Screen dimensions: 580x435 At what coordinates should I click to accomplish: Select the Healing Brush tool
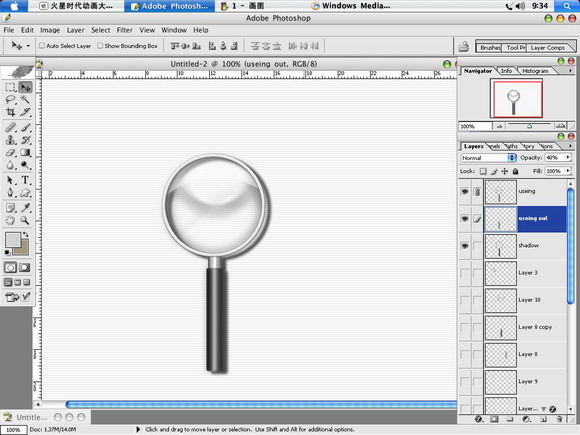[x=10, y=128]
